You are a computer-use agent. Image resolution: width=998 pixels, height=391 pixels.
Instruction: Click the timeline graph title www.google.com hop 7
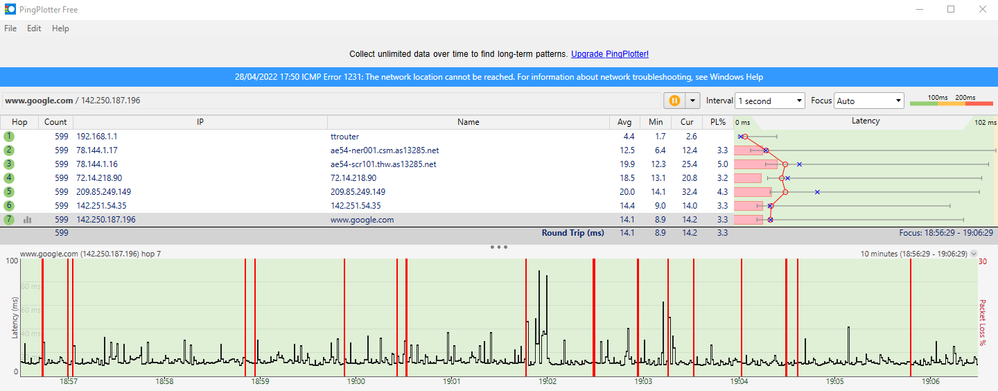coord(90,253)
